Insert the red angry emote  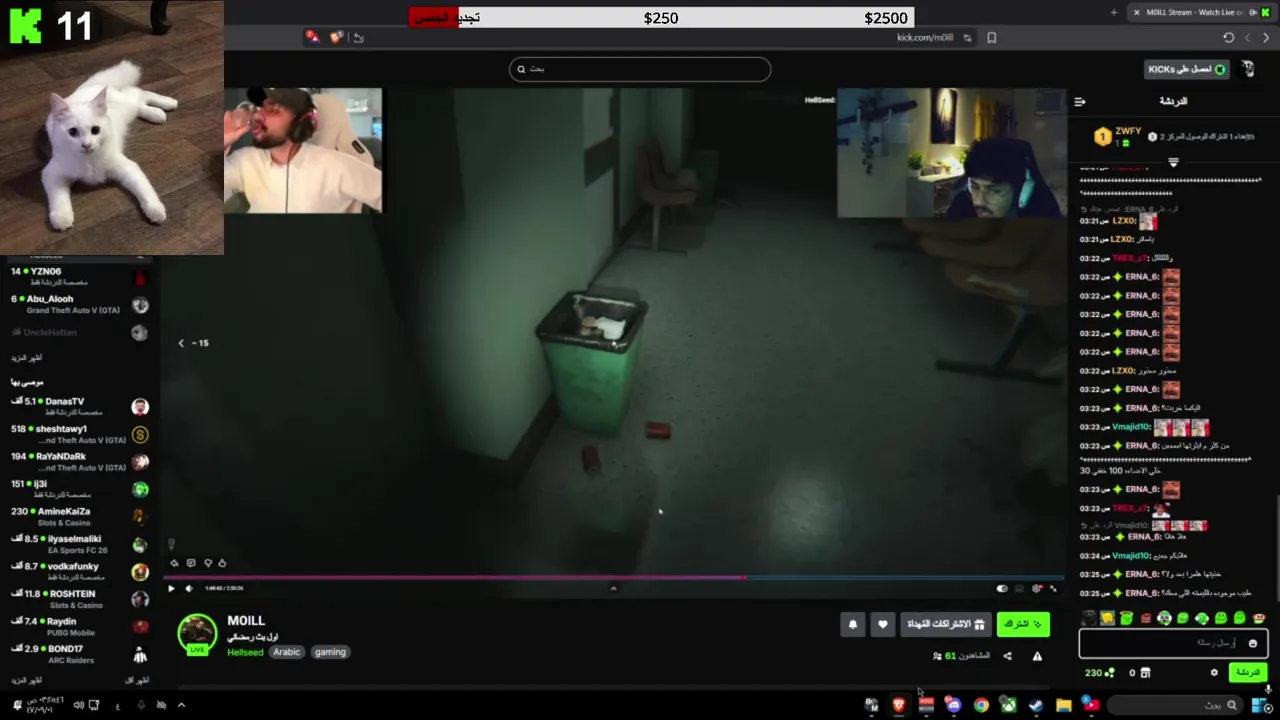[1146, 619]
